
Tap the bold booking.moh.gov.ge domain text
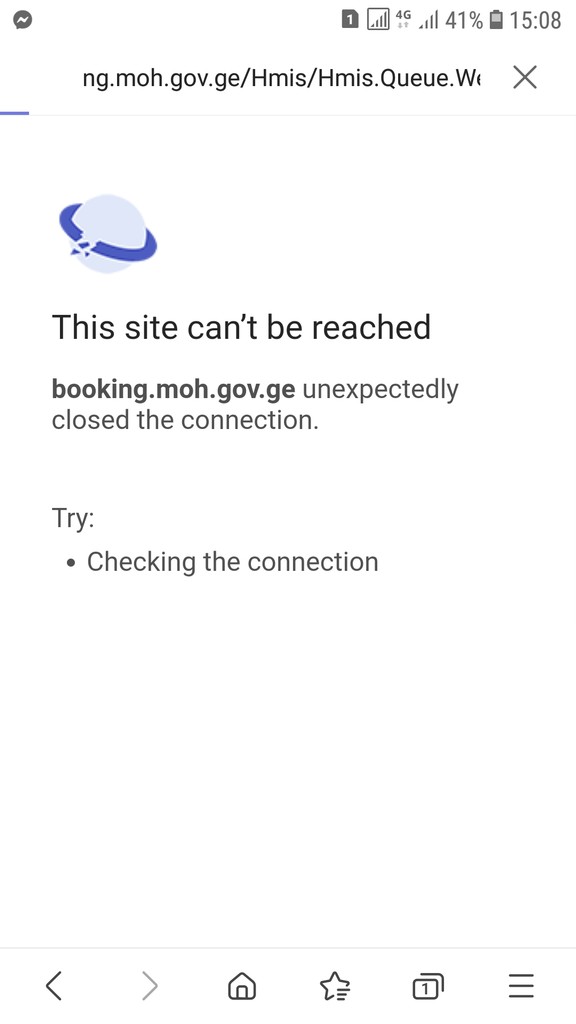[173, 390]
